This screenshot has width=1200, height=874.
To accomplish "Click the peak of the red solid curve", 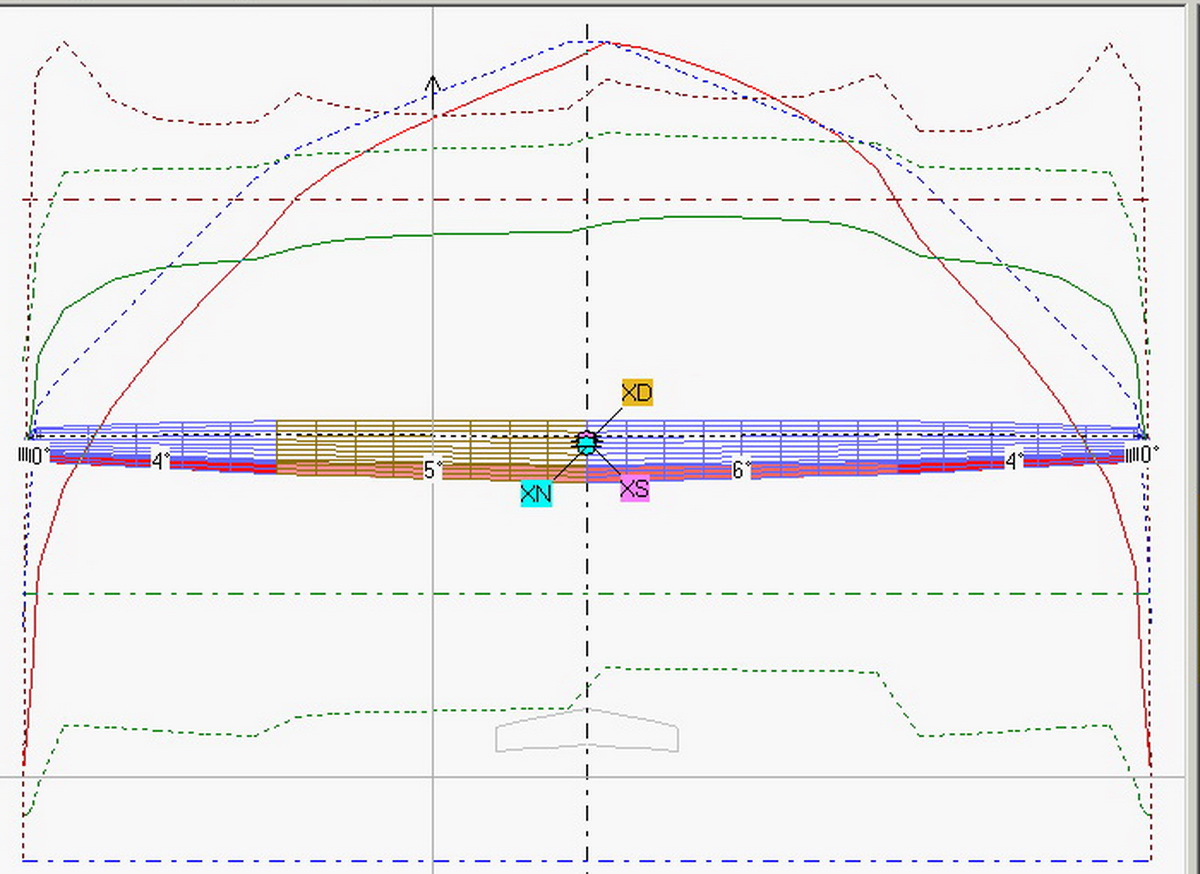I will tap(606, 43).
